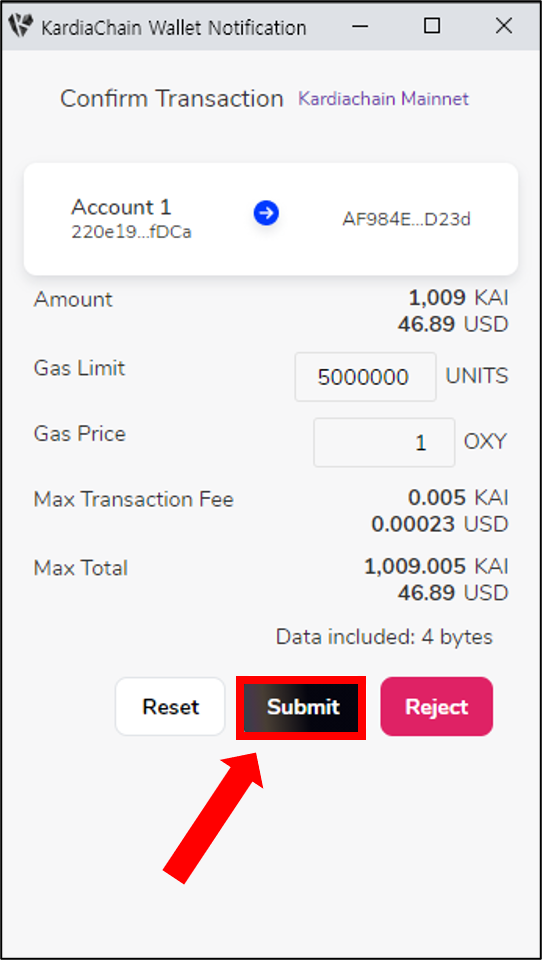Click the Reject button

tap(437, 707)
